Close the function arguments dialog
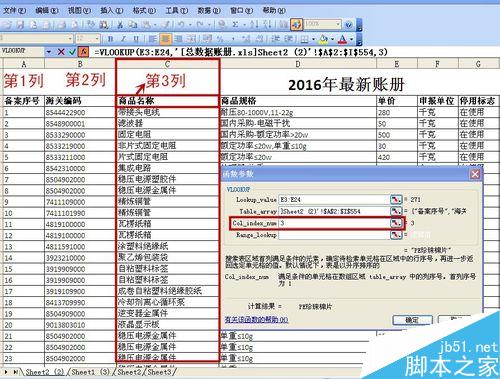Image resolution: width=500 pixels, height=379 pixels. 475,174
